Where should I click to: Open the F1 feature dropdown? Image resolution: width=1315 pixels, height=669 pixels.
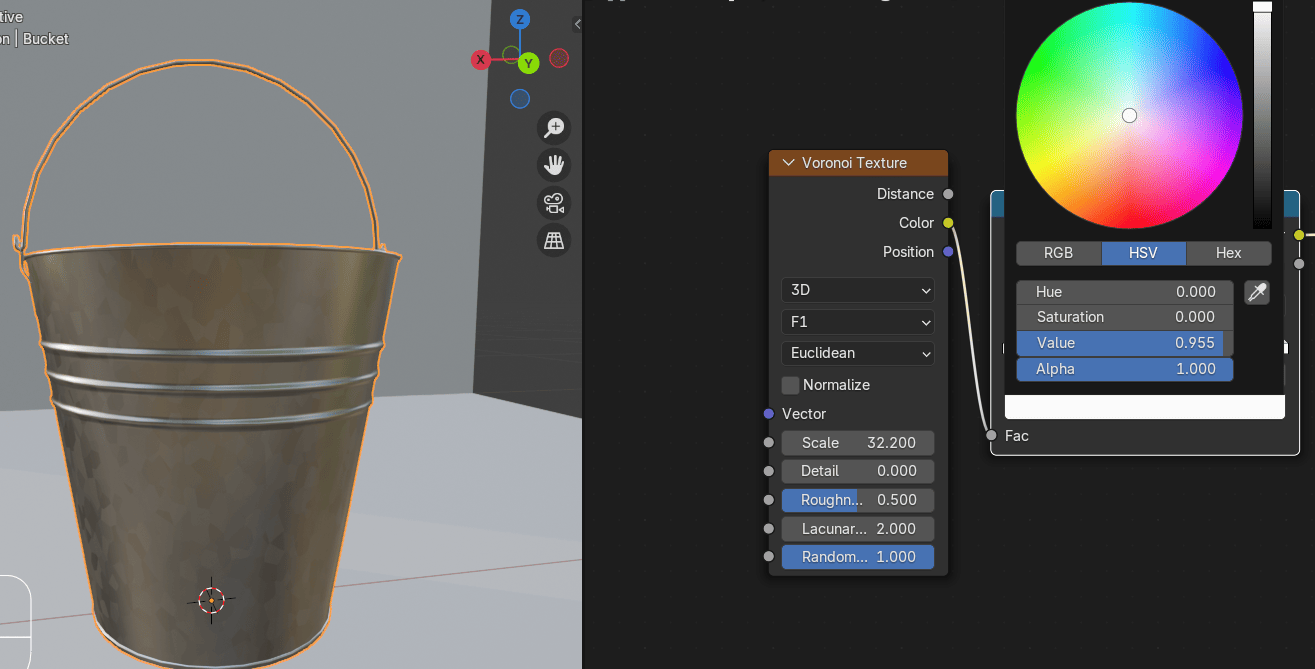pos(857,322)
